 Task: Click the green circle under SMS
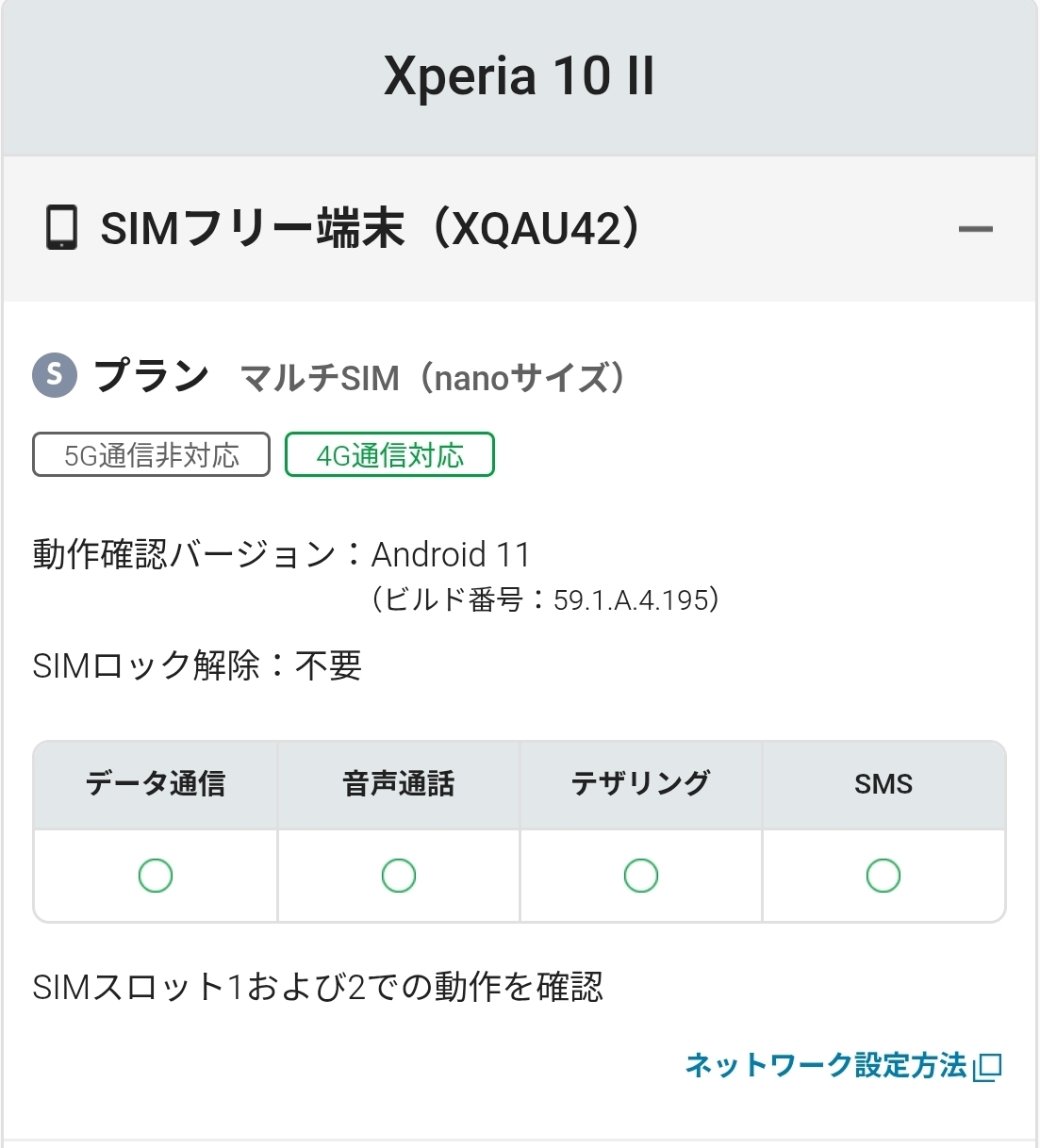pyautogui.click(x=883, y=876)
